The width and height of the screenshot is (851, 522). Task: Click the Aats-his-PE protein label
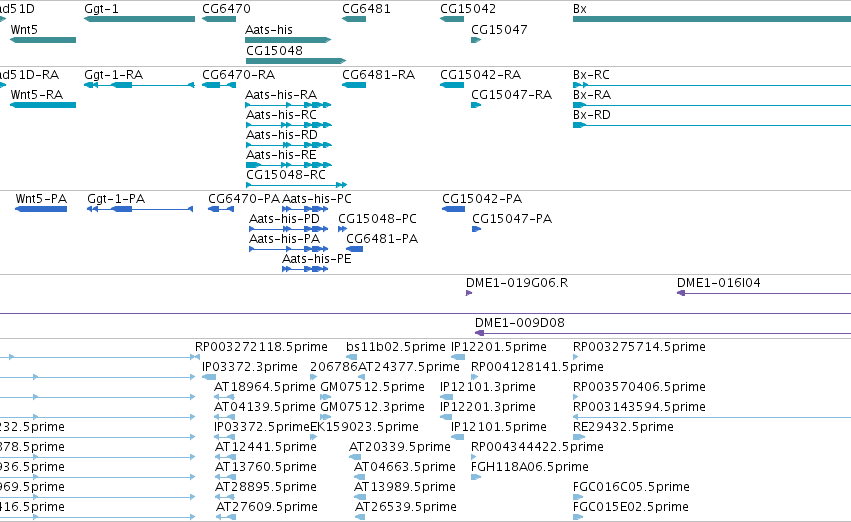(x=317, y=259)
